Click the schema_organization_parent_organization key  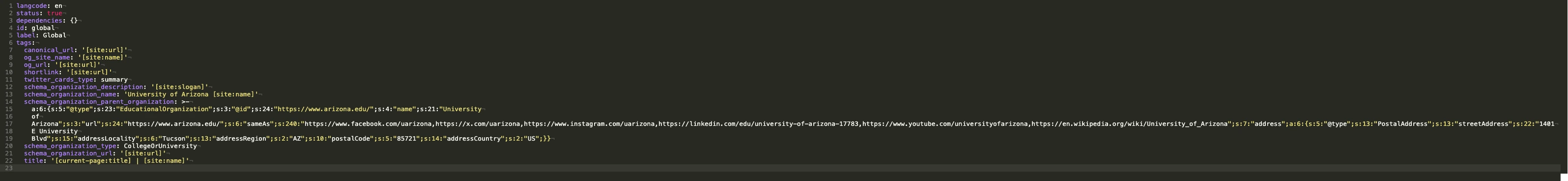[100, 102]
